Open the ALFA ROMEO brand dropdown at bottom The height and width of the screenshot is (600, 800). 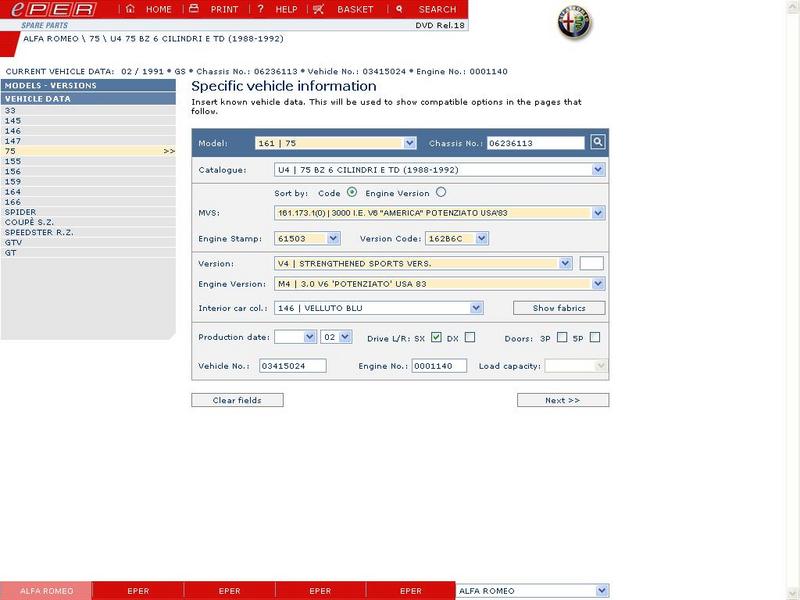[532, 591]
